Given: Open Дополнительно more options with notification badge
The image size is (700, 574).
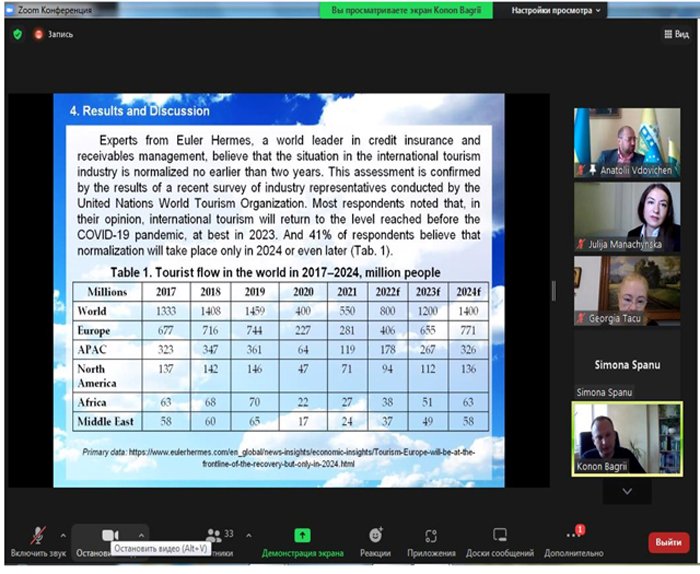Looking at the screenshot, I should point(575,533).
